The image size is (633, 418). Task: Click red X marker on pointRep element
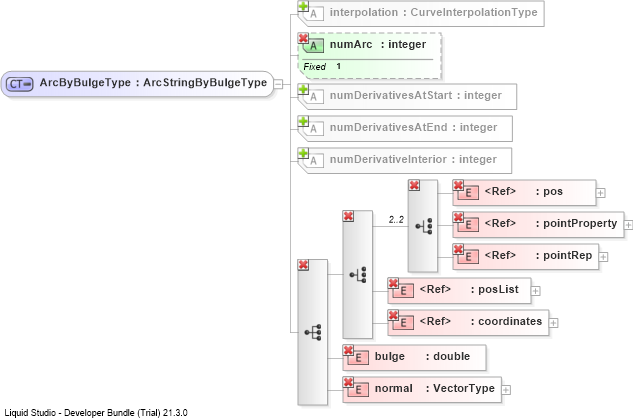(x=458, y=249)
